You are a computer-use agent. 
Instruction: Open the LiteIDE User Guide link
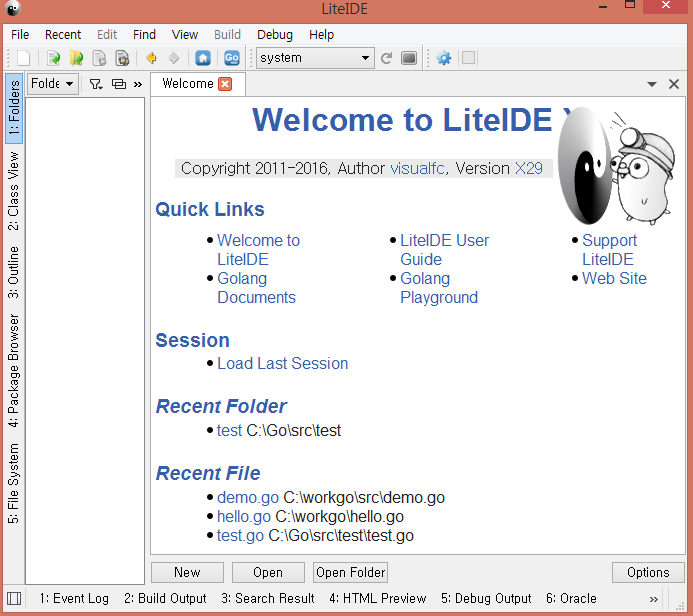[445, 250]
